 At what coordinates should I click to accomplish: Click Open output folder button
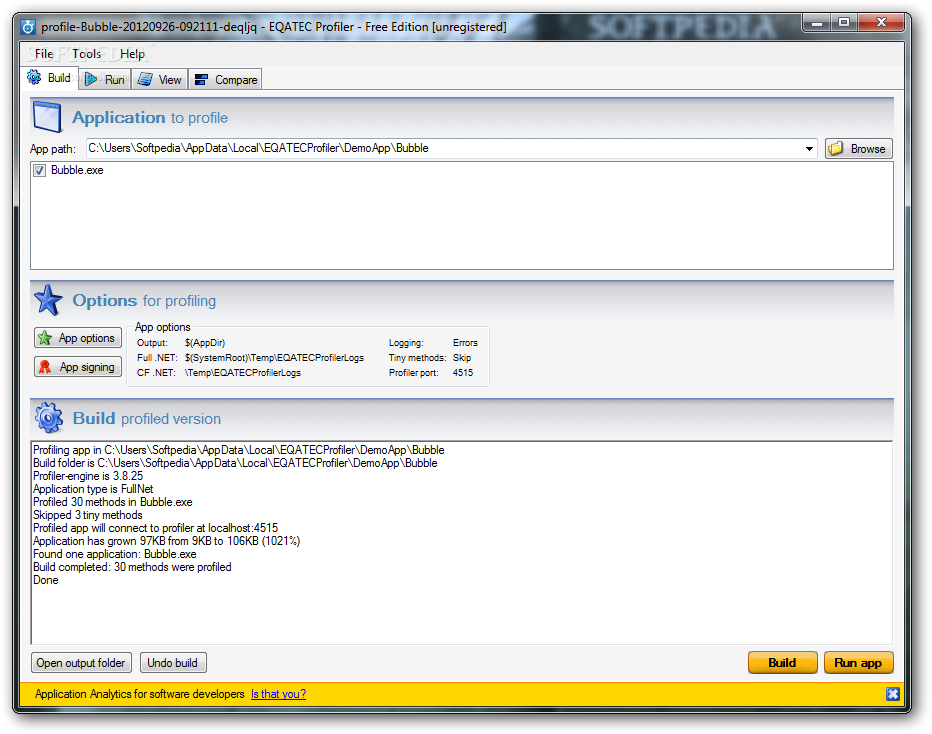click(81, 663)
